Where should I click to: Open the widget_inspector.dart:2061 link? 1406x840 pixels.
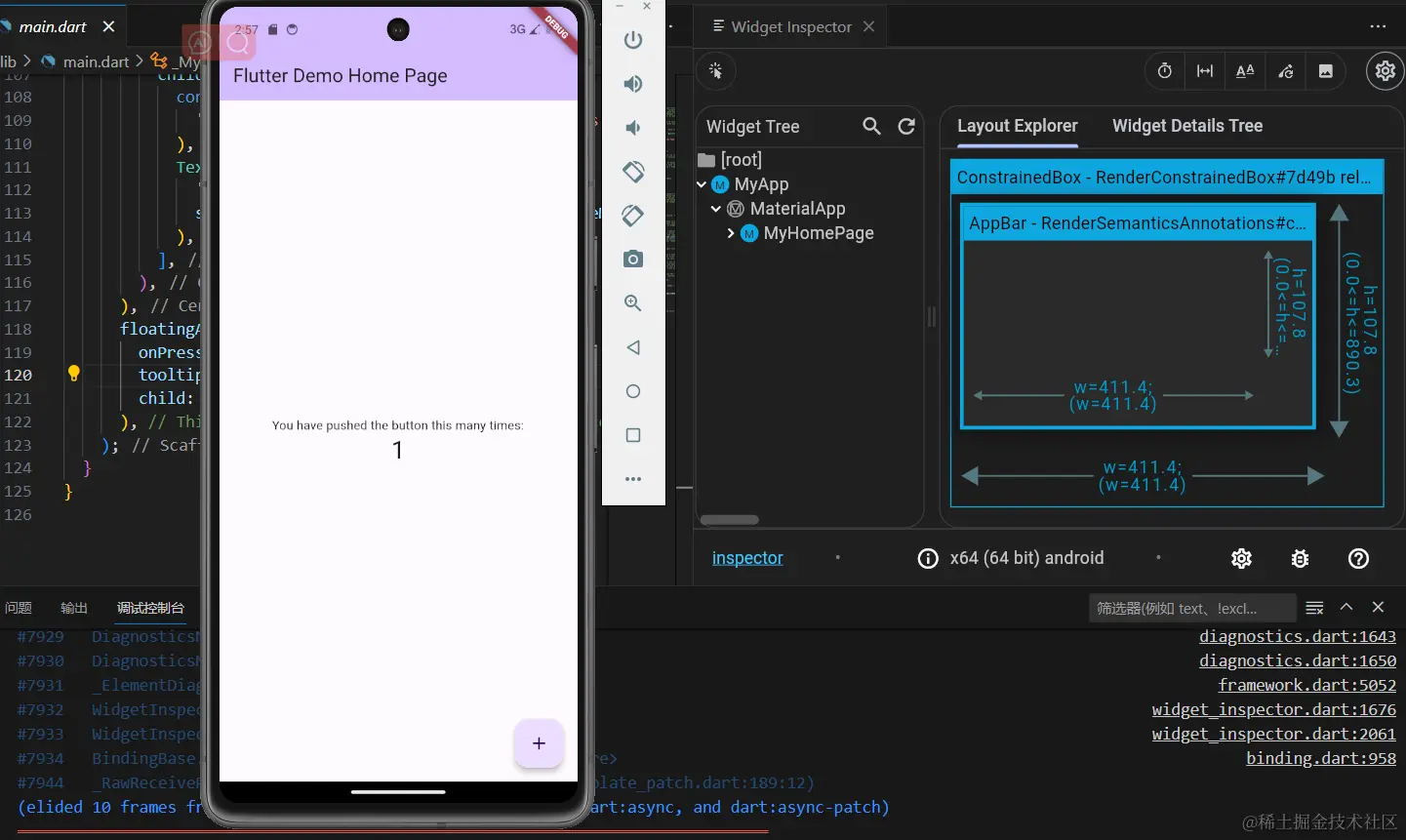tap(1274, 734)
